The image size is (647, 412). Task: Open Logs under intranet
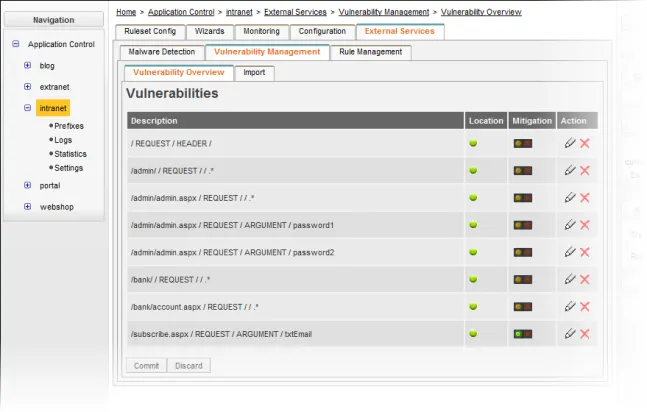[x=63, y=140]
